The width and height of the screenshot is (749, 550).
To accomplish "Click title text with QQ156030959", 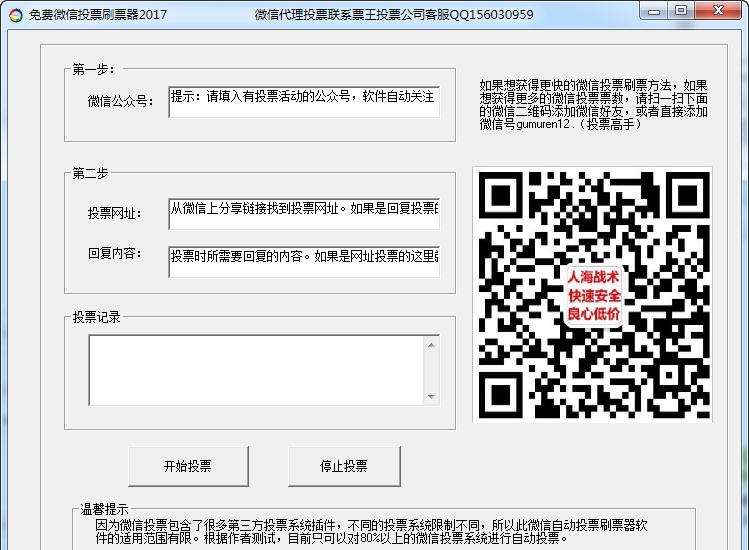I will point(394,15).
